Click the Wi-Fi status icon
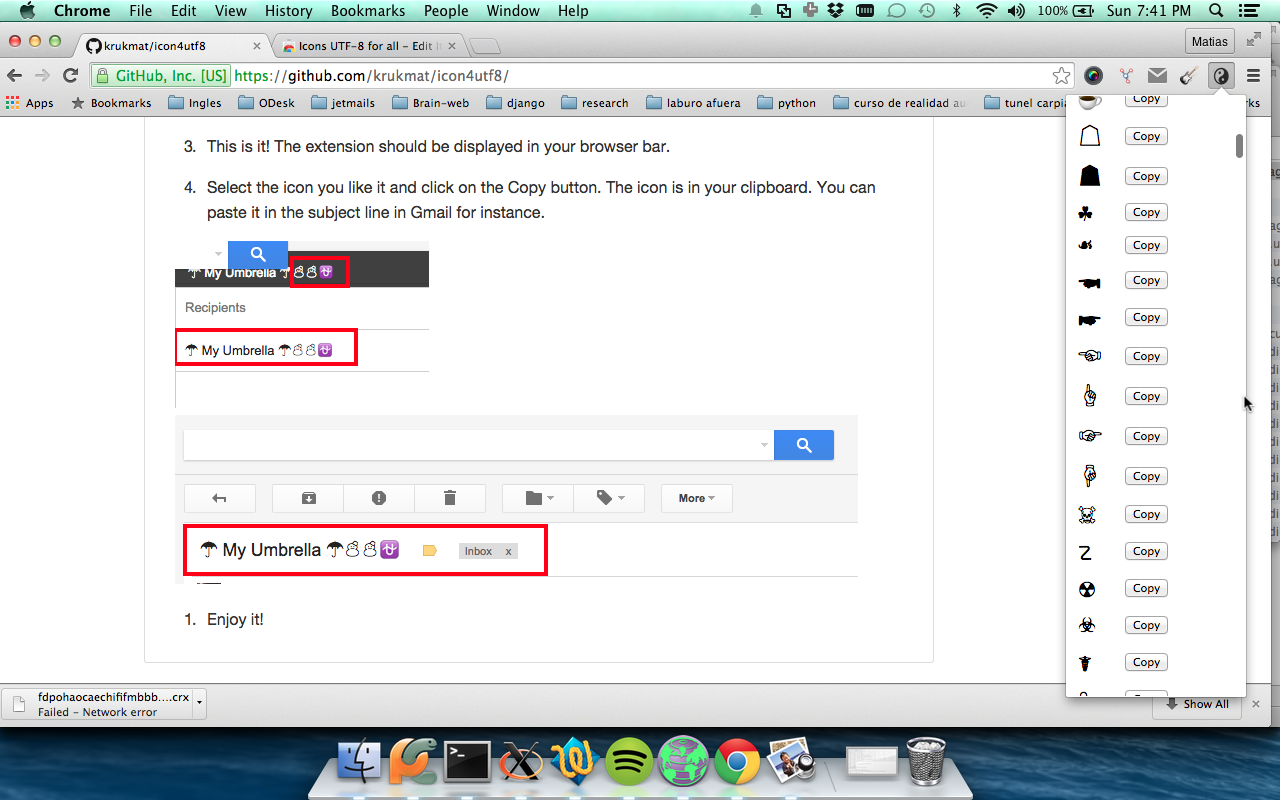 (x=987, y=11)
